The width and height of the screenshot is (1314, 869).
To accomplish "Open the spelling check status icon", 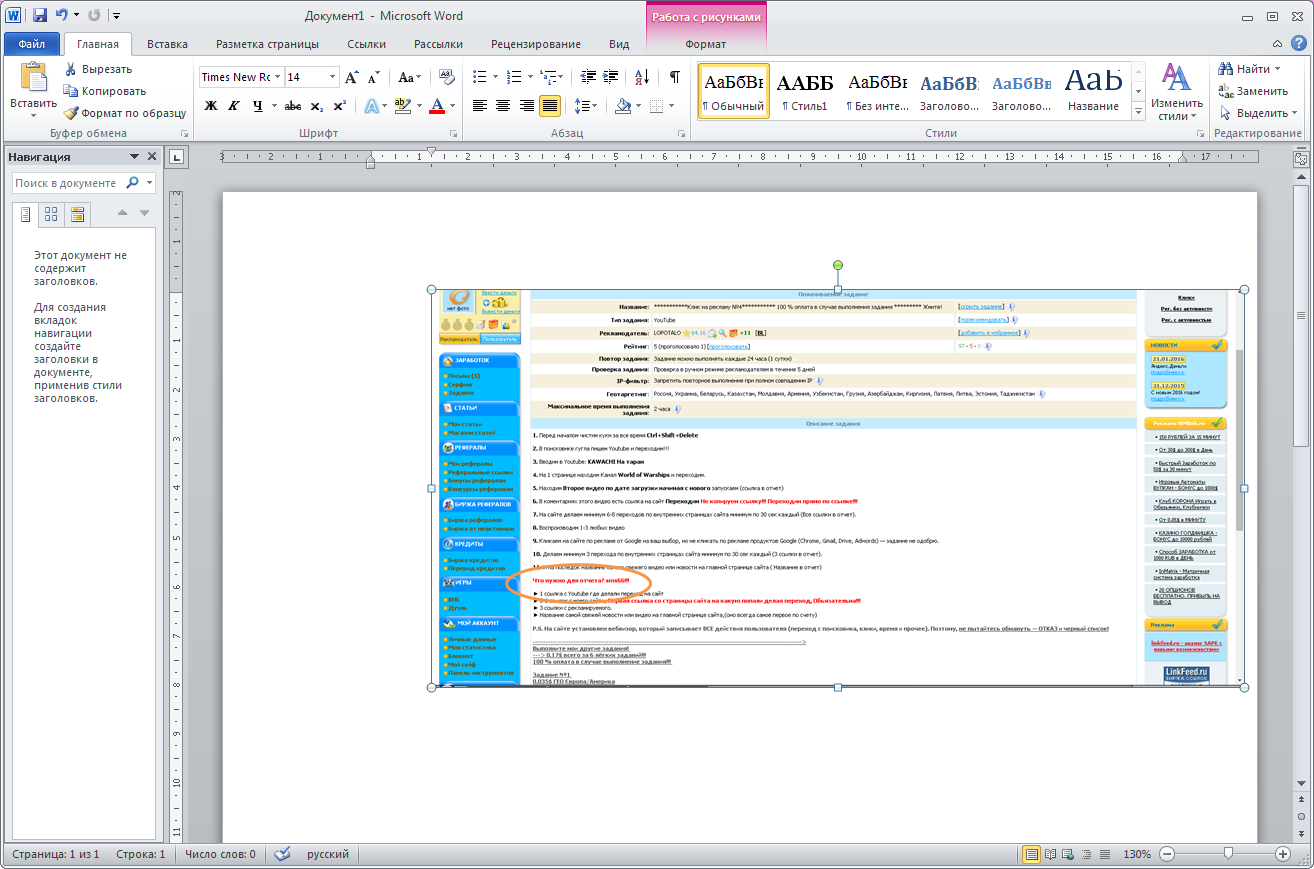I will 283,855.
